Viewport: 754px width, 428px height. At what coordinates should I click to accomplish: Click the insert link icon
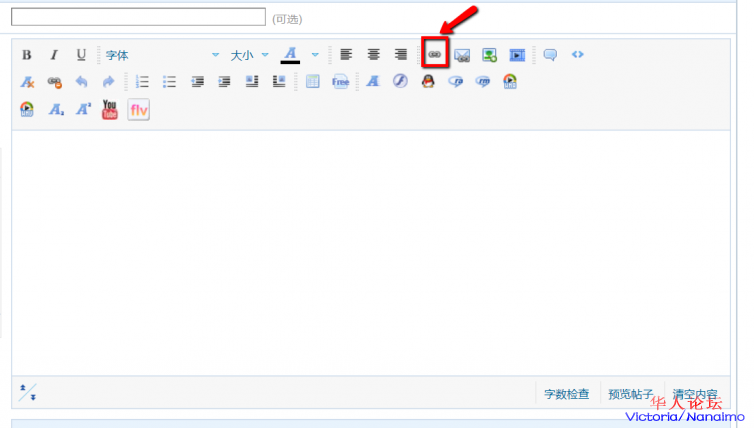click(x=434, y=55)
